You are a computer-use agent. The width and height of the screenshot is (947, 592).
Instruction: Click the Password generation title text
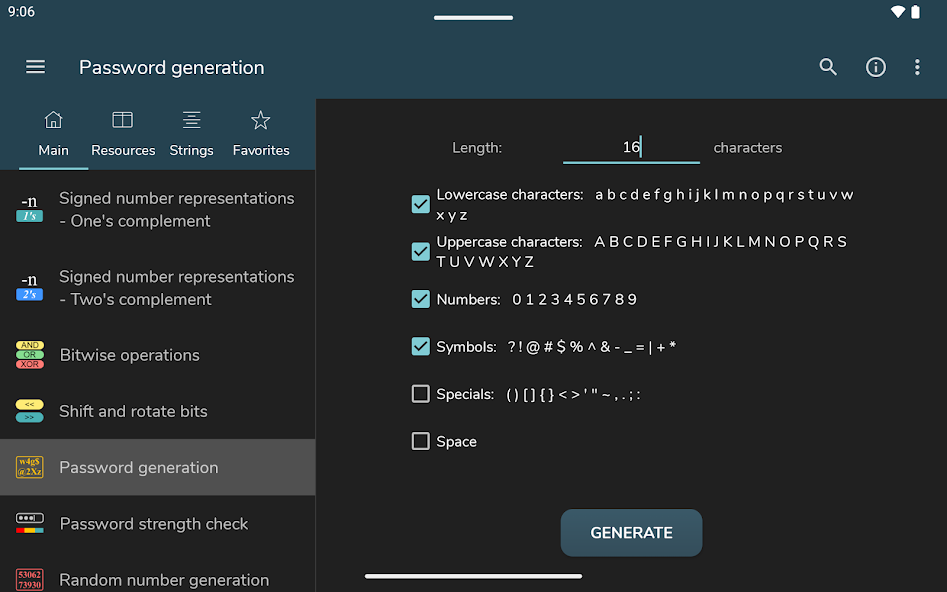pyautogui.click(x=172, y=68)
